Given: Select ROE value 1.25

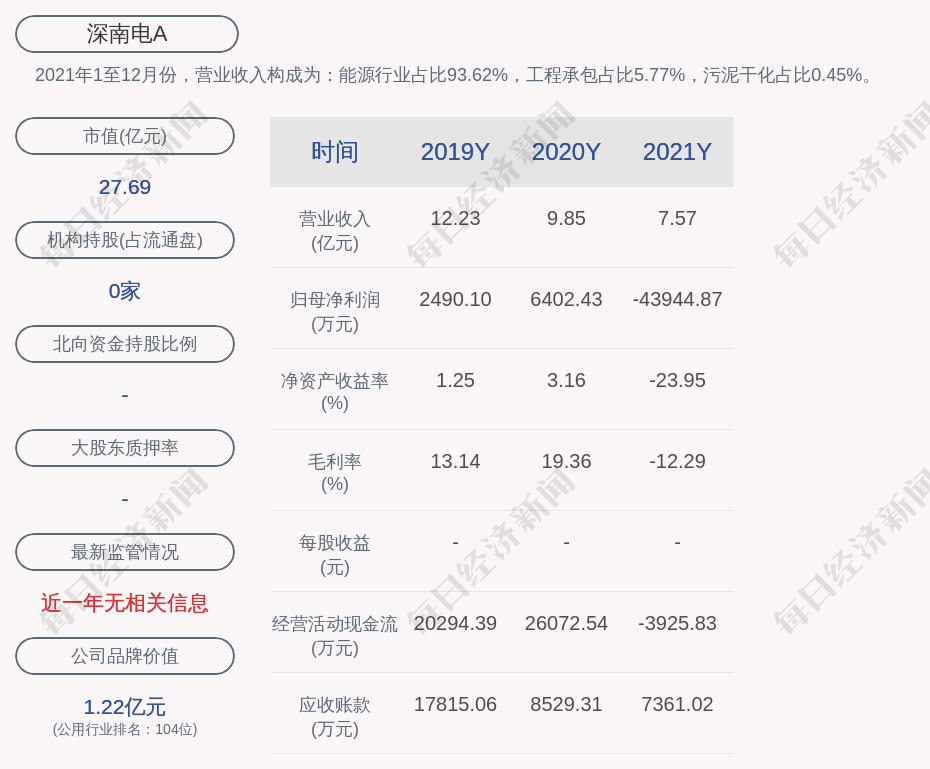Looking at the screenshot, I should 455,380.
